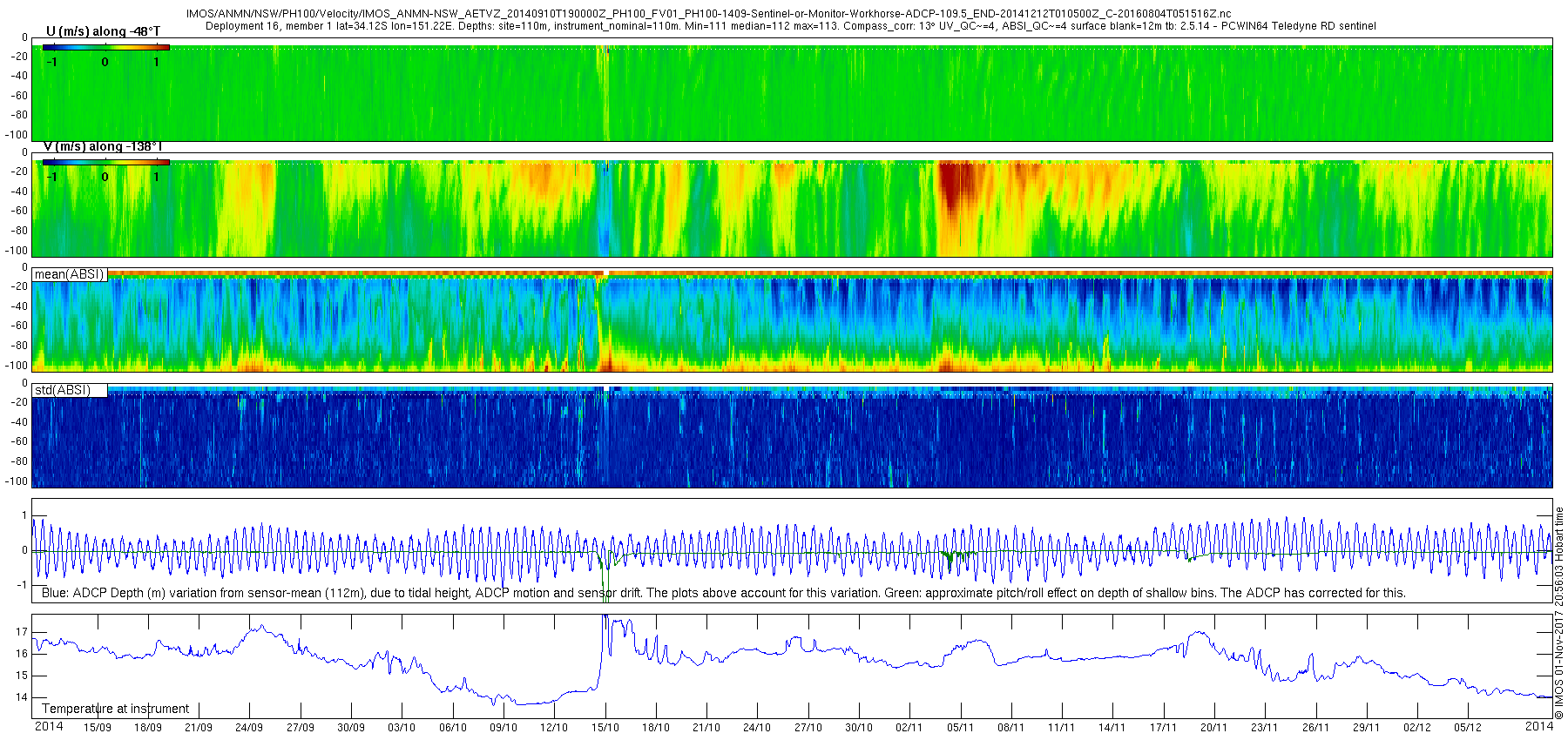Viewport: 1568px width, 740px height.
Task: Click the NetCDF file path title
Action: tap(708, 14)
